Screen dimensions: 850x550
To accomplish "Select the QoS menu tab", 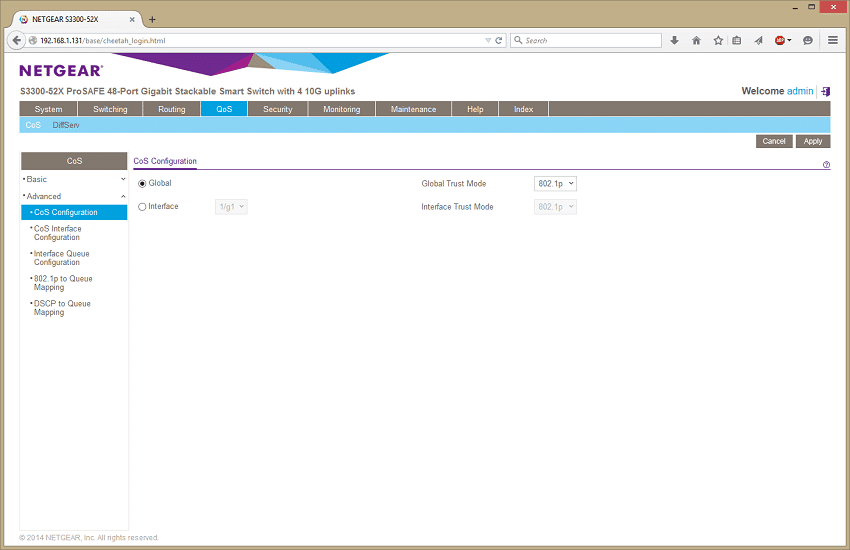I will pyautogui.click(x=224, y=109).
